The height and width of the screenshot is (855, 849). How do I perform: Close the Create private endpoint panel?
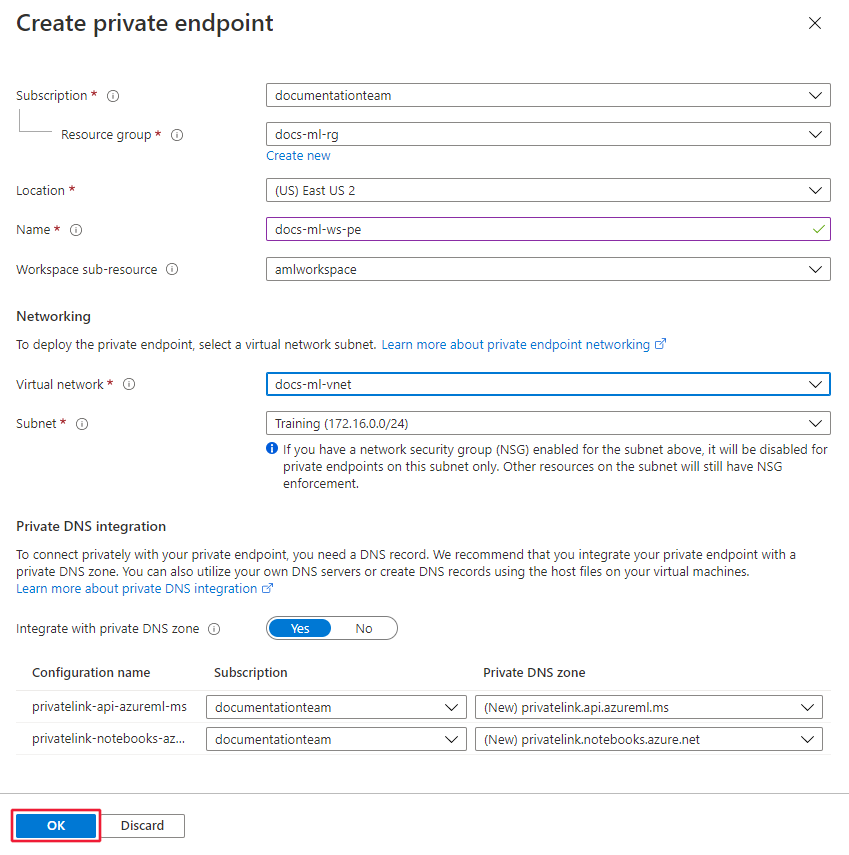[815, 23]
